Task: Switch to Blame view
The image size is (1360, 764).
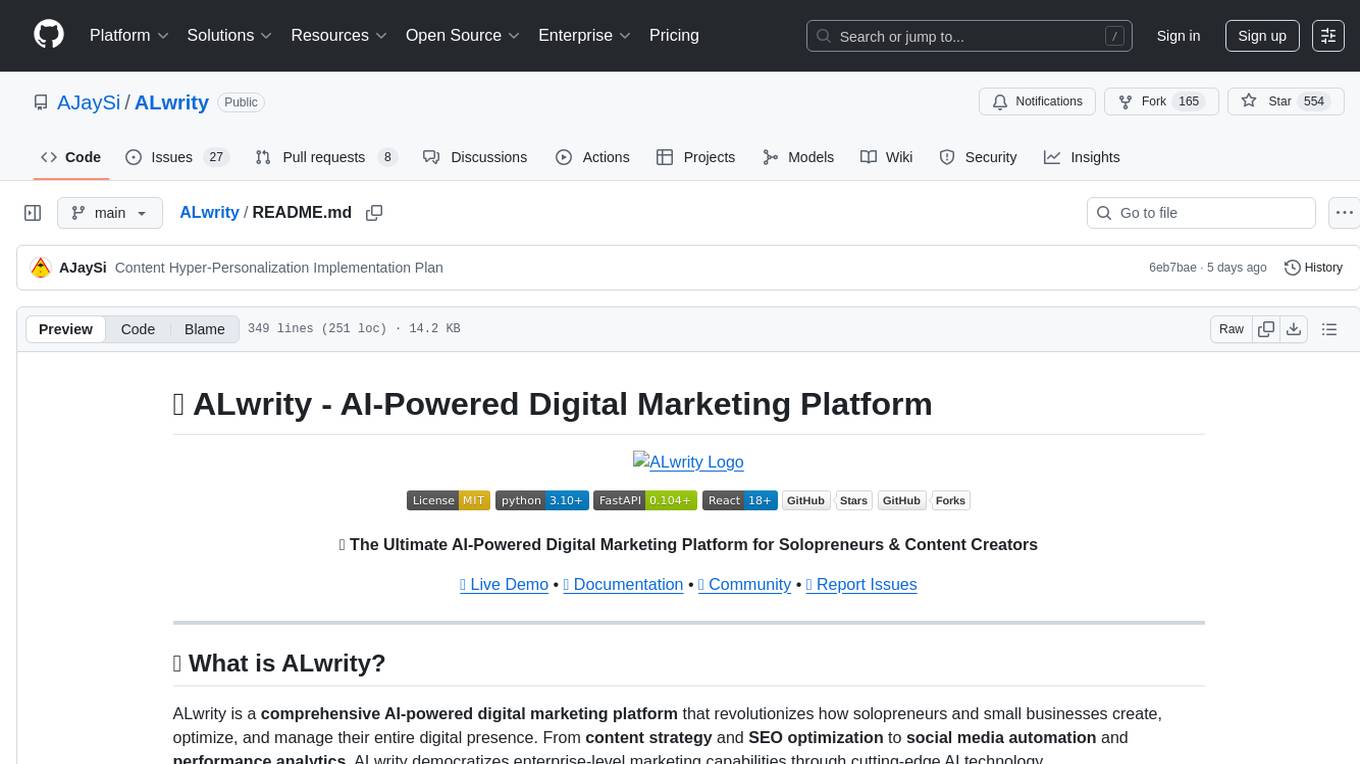Action: [205, 329]
